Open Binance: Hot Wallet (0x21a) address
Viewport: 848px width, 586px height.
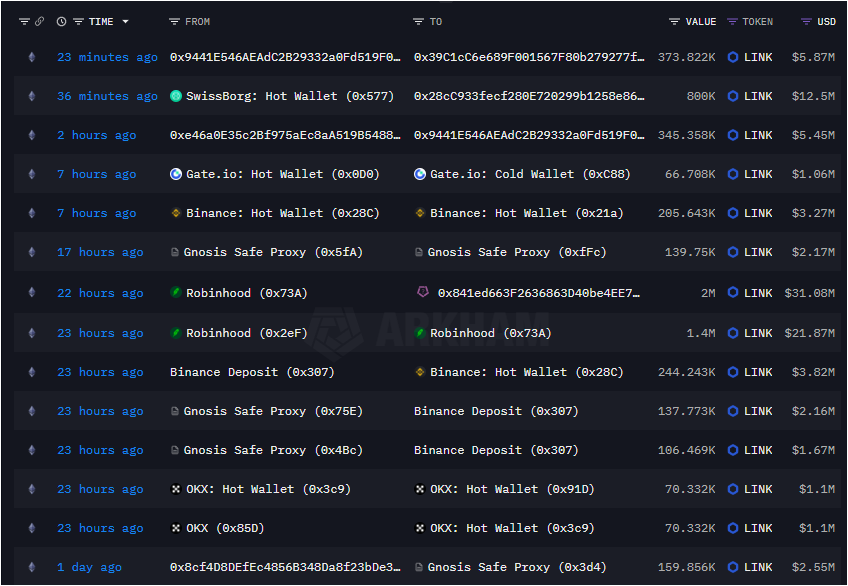coord(527,213)
